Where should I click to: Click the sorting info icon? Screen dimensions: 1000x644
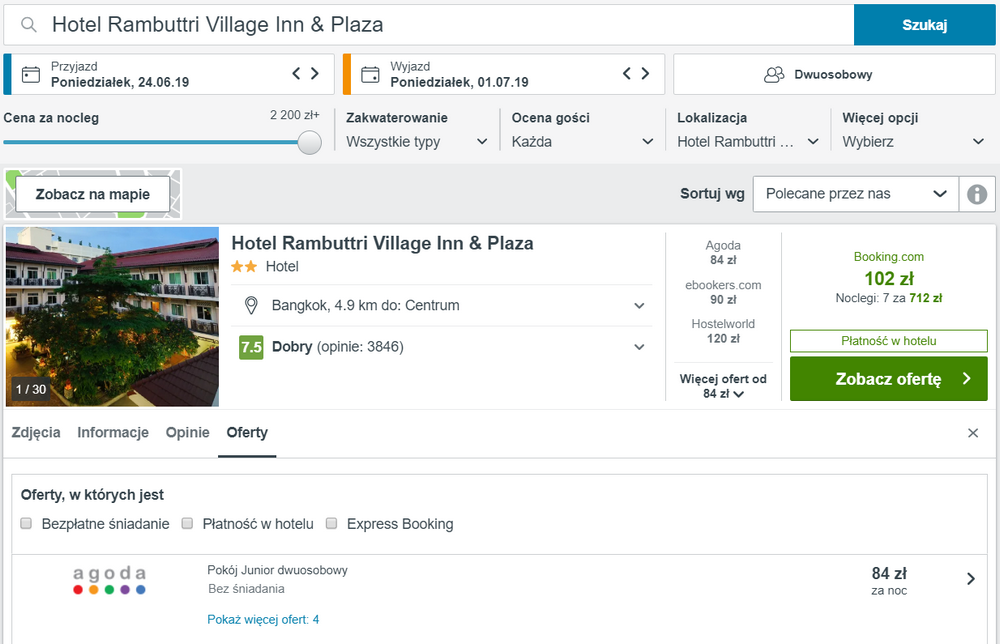click(x=976, y=194)
